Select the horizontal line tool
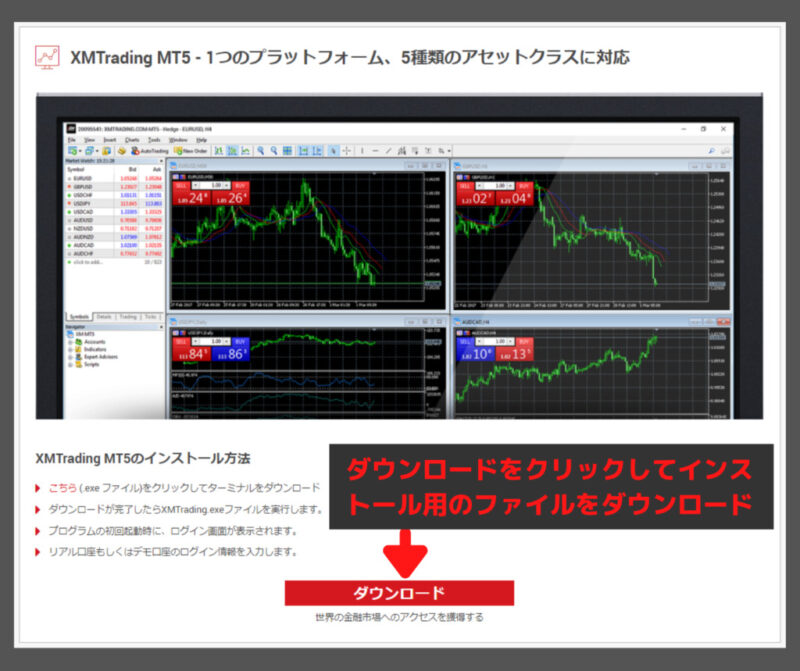The image size is (800, 671). coord(376,151)
